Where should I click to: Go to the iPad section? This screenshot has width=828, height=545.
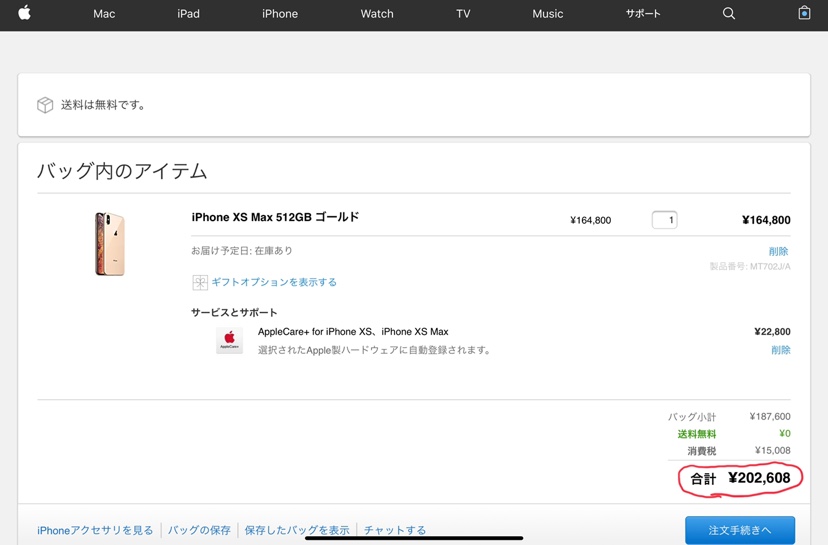188,14
